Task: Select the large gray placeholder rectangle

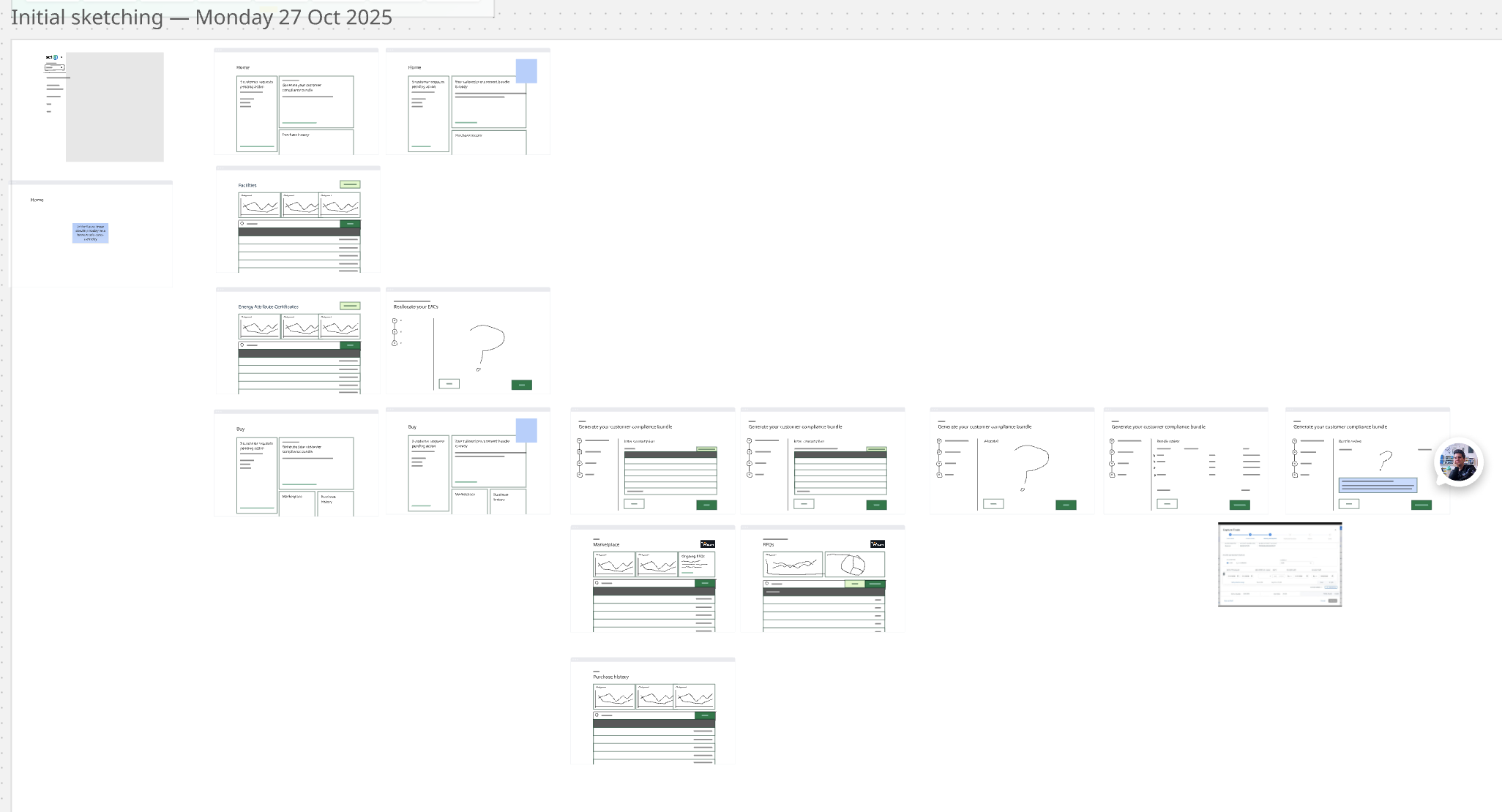Action: [115, 107]
